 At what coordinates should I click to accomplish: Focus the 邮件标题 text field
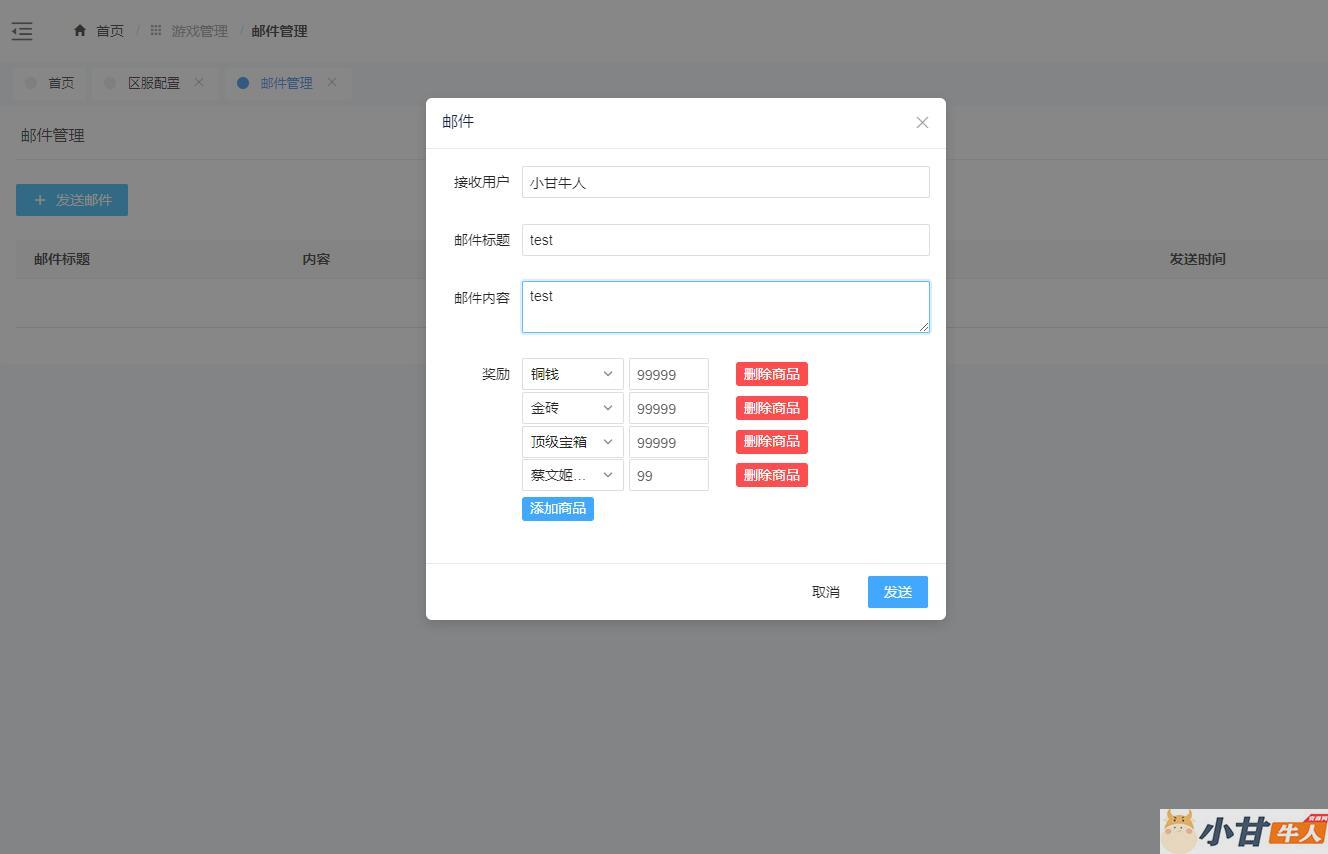pos(725,240)
